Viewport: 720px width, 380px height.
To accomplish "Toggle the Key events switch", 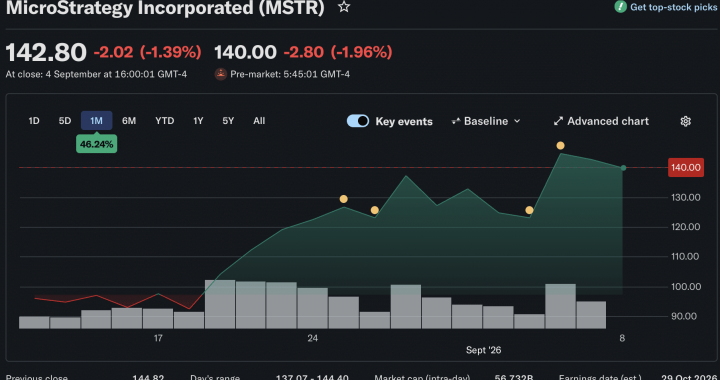I will [x=358, y=121].
